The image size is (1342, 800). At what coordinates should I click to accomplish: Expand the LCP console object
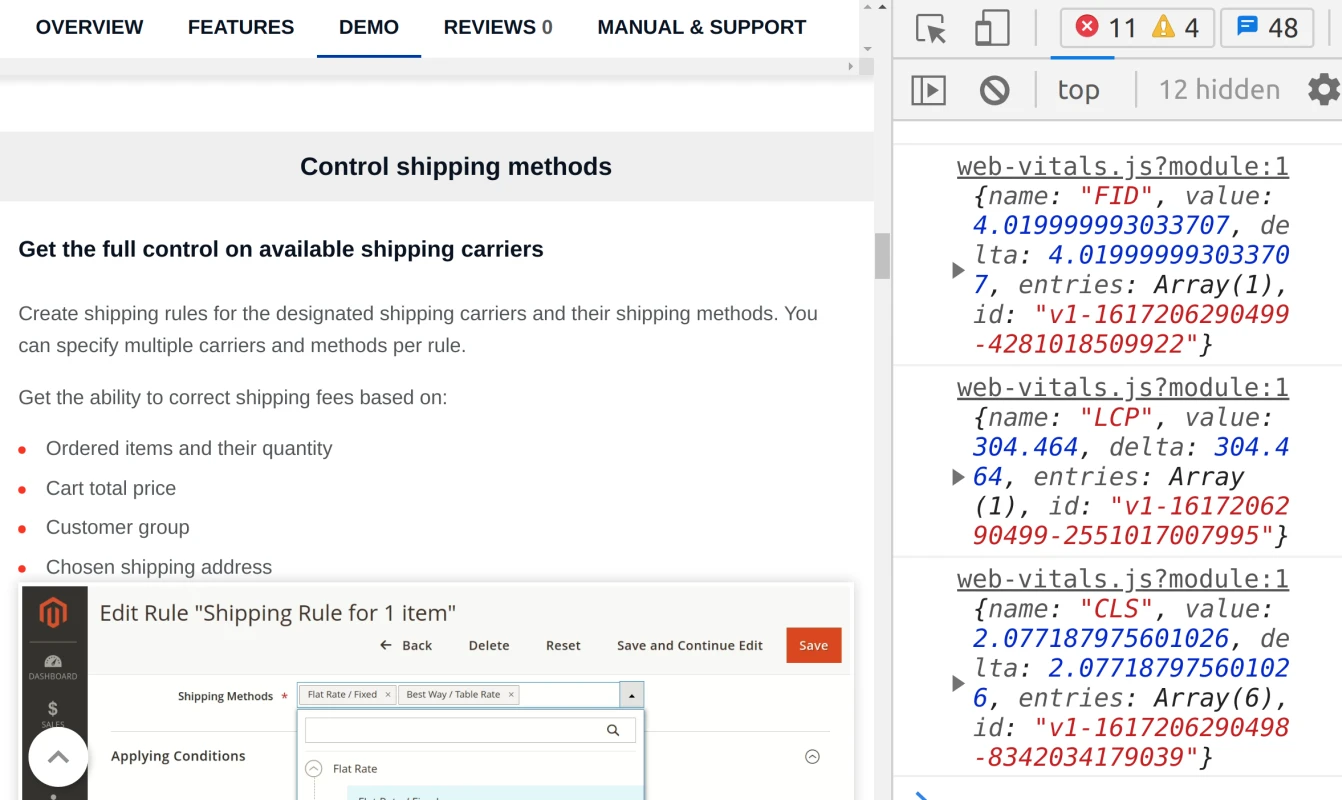958,477
